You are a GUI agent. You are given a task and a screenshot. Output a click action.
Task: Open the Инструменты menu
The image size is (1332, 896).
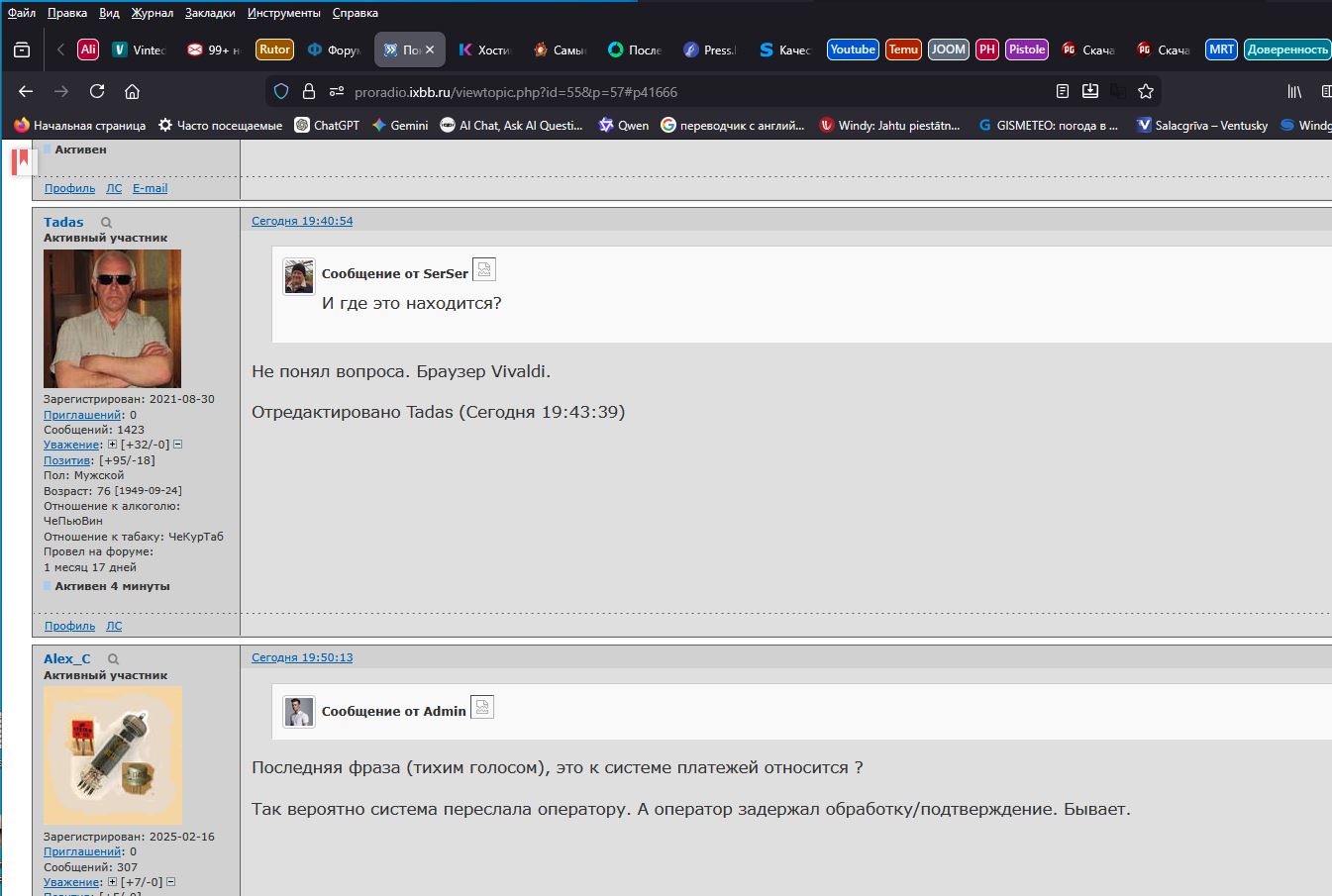[x=284, y=13]
